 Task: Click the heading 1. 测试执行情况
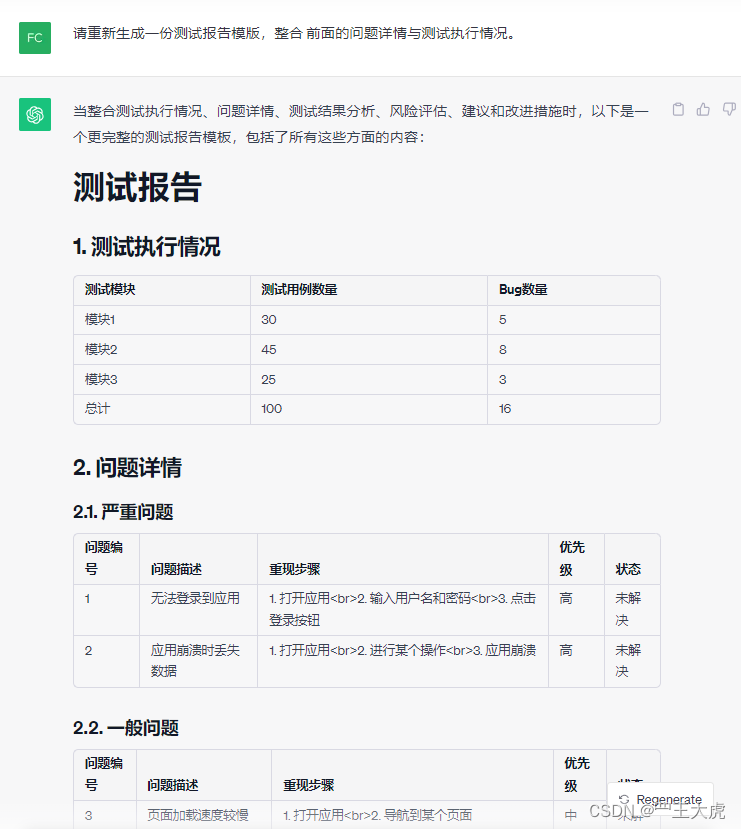coord(147,247)
